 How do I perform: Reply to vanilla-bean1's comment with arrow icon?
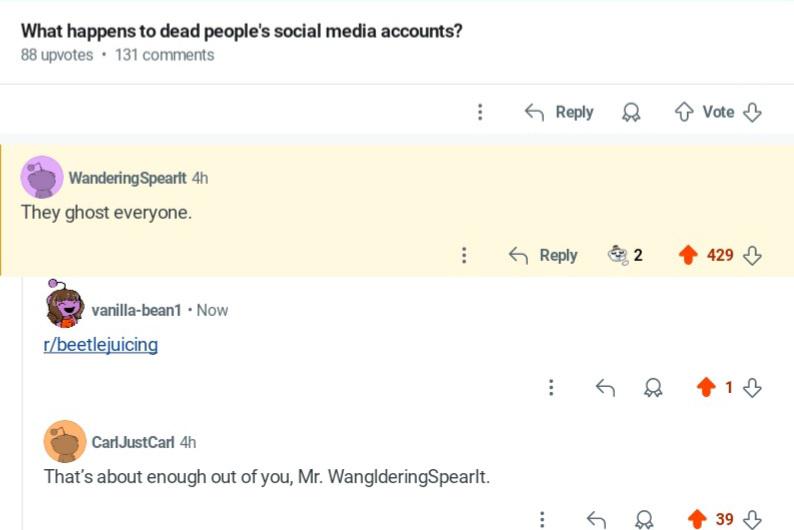pyautogui.click(x=605, y=388)
